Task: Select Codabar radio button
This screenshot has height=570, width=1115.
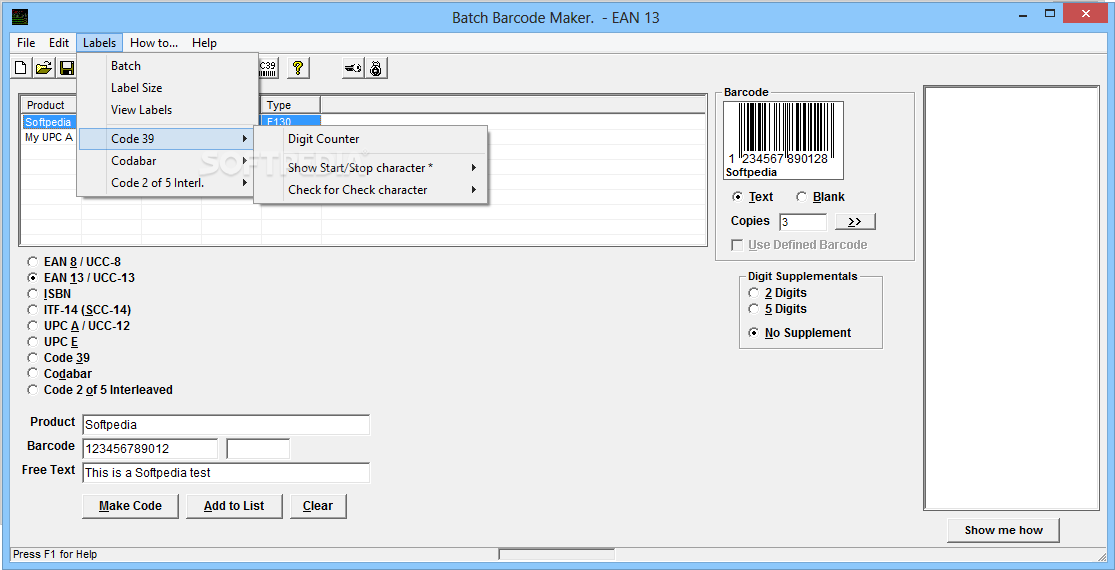Action: [33, 373]
